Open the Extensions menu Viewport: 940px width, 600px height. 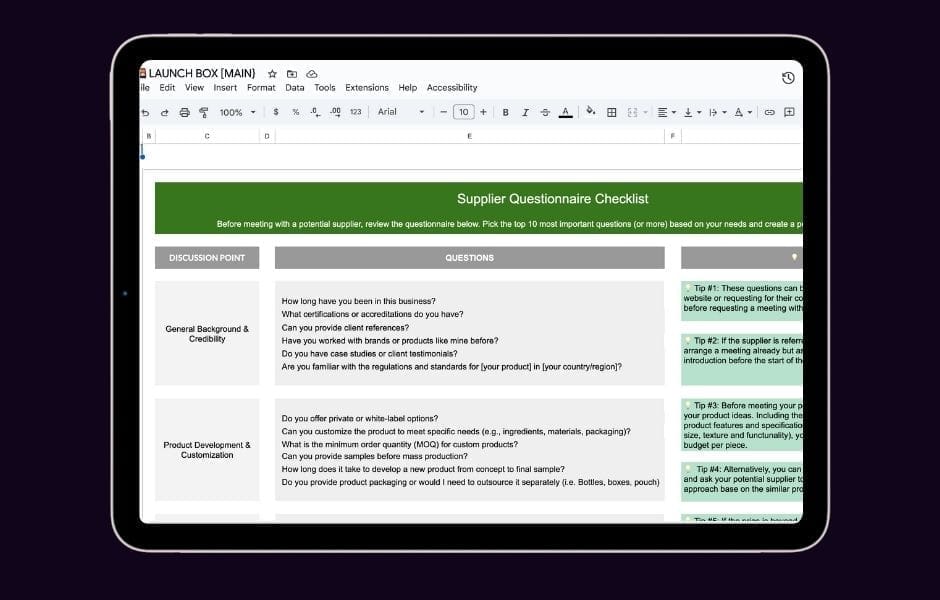click(367, 88)
